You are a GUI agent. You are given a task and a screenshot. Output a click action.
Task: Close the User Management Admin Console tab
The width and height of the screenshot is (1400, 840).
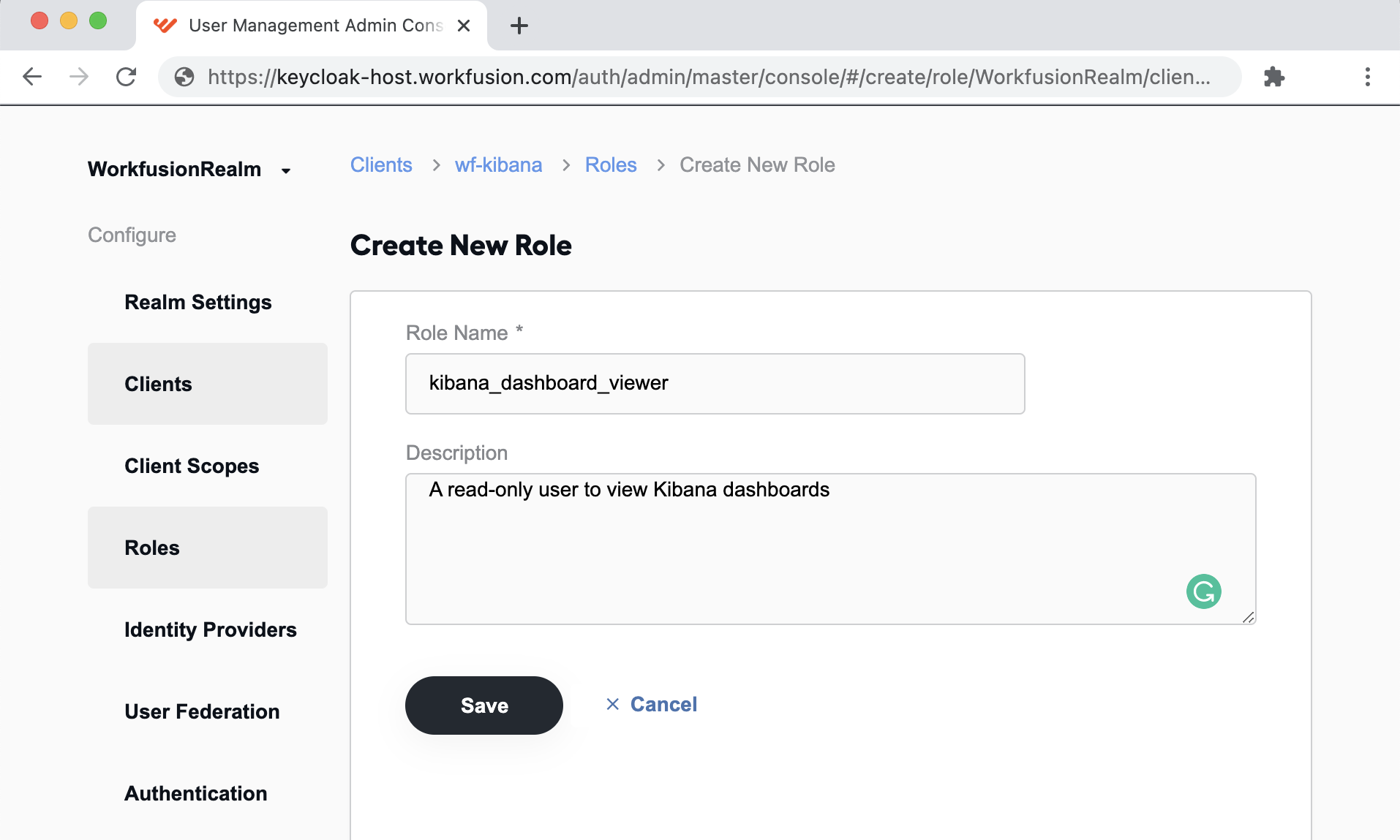pyautogui.click(x=464, y=26)
